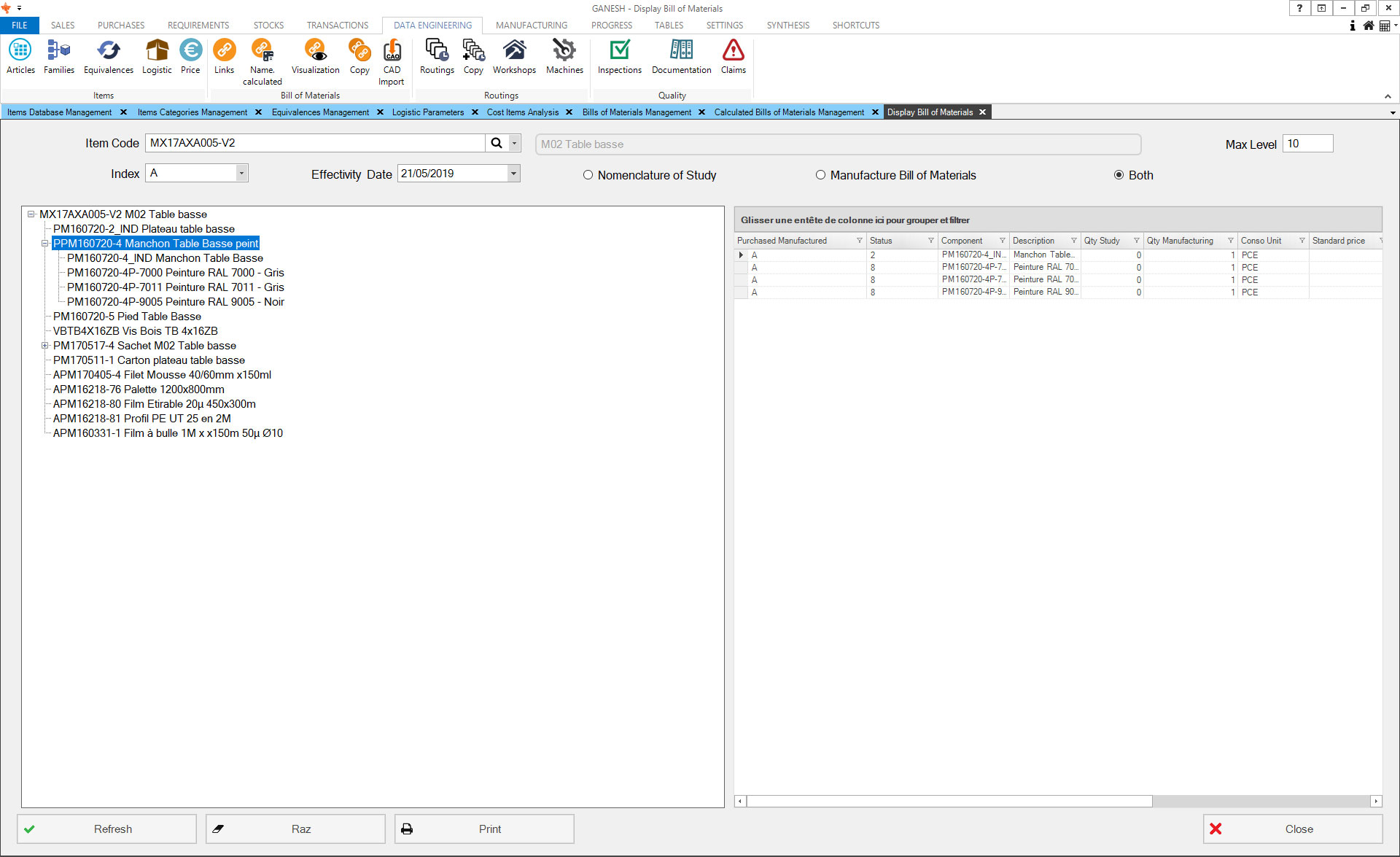Click the Machines ribbon icon

[564, 57]
